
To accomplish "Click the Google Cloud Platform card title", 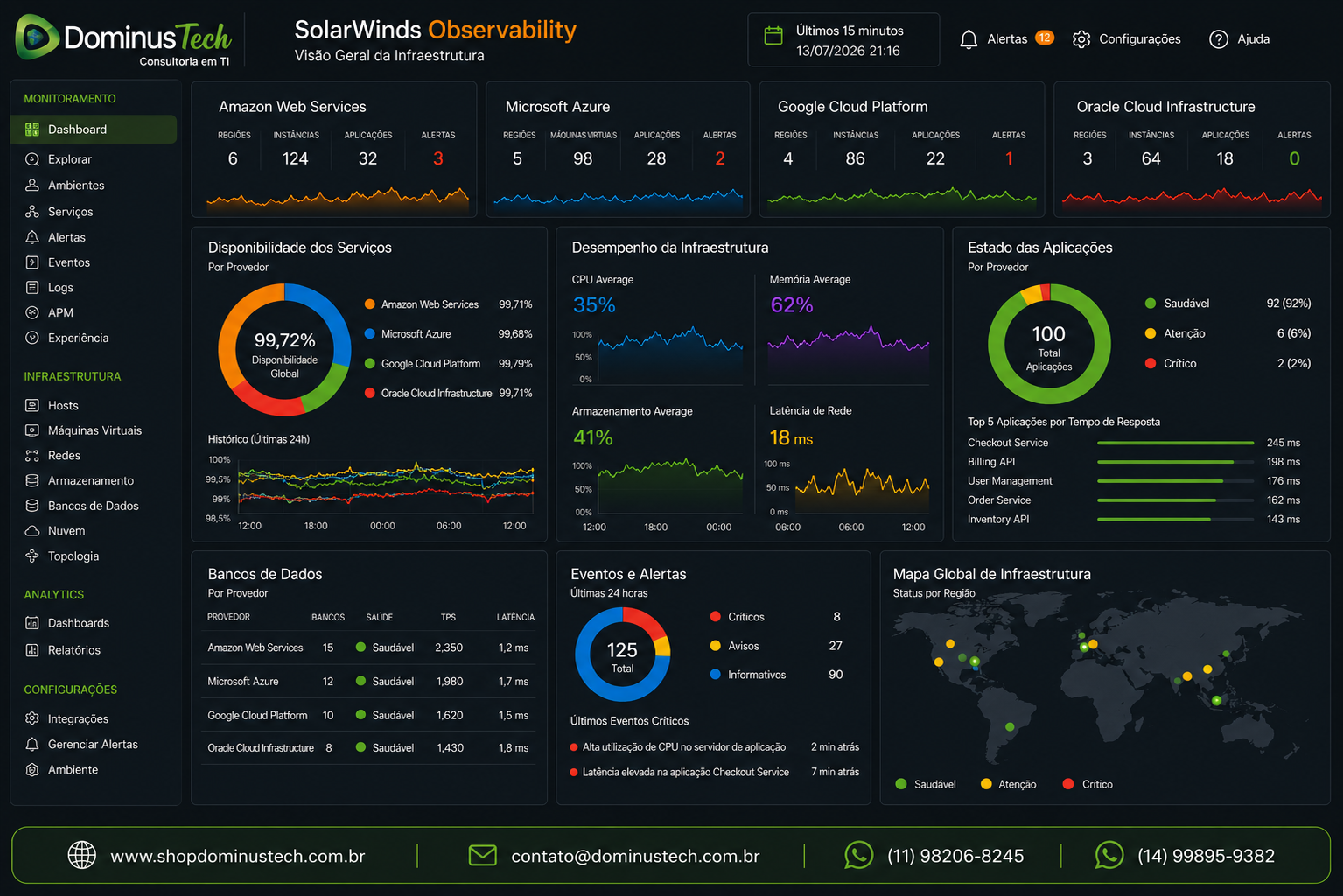I will tap(852, 107).
